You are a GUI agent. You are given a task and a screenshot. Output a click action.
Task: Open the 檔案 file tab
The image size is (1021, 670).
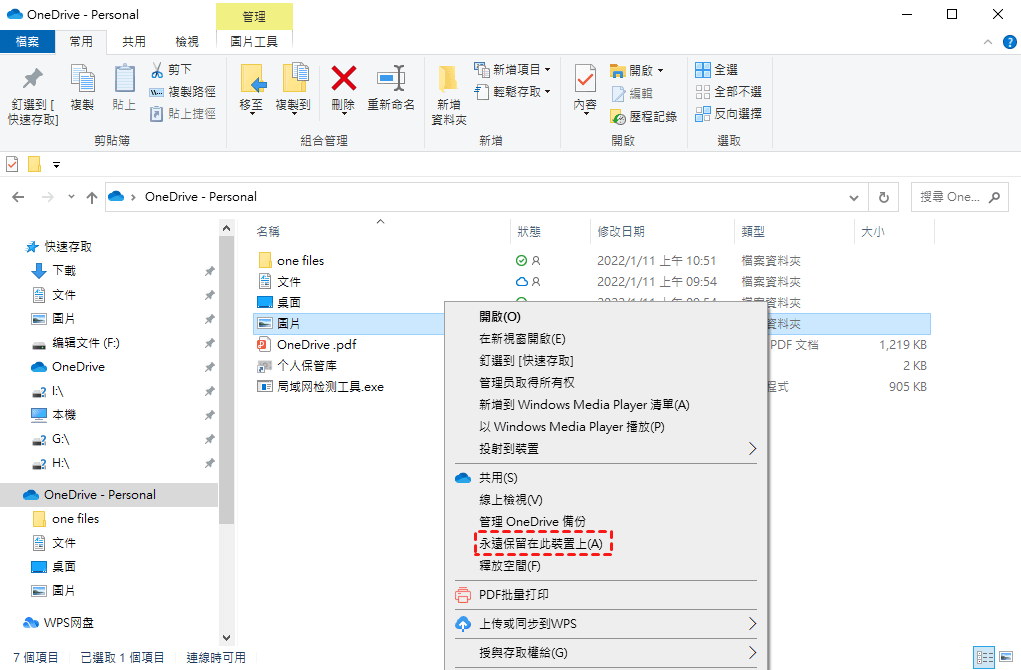tap(27, 42)
